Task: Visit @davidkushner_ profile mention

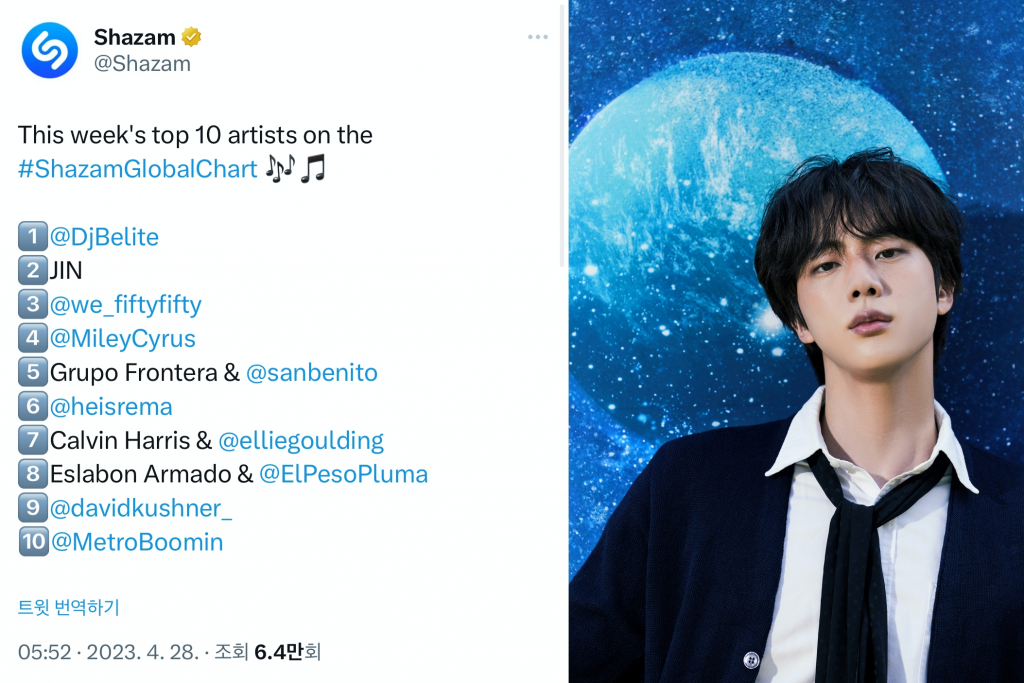Action: tap(141, 508)
